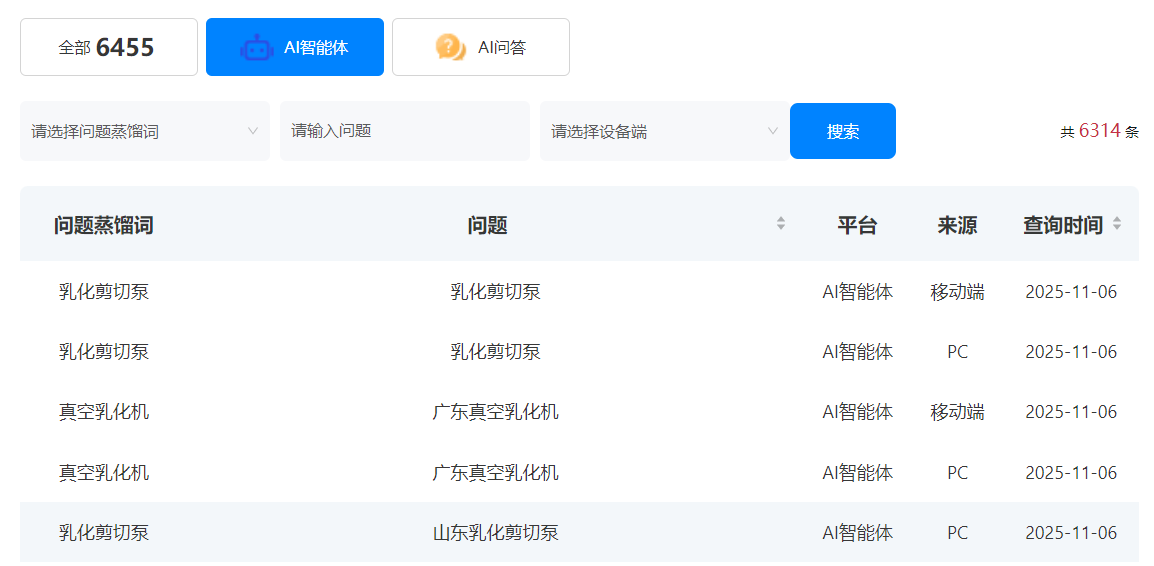
Task: Click sort arrows beside 查询时间 header
Action: coord(1117,224)
